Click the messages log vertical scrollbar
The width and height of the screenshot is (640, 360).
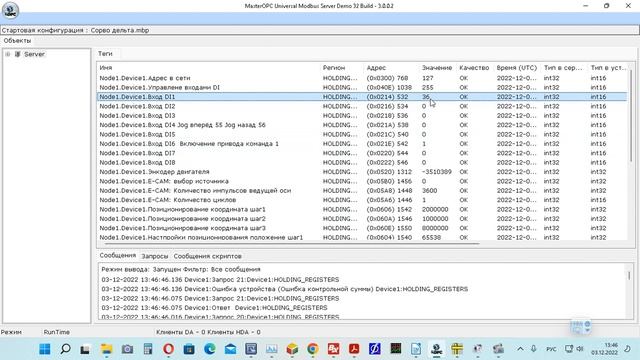[629, 276]
